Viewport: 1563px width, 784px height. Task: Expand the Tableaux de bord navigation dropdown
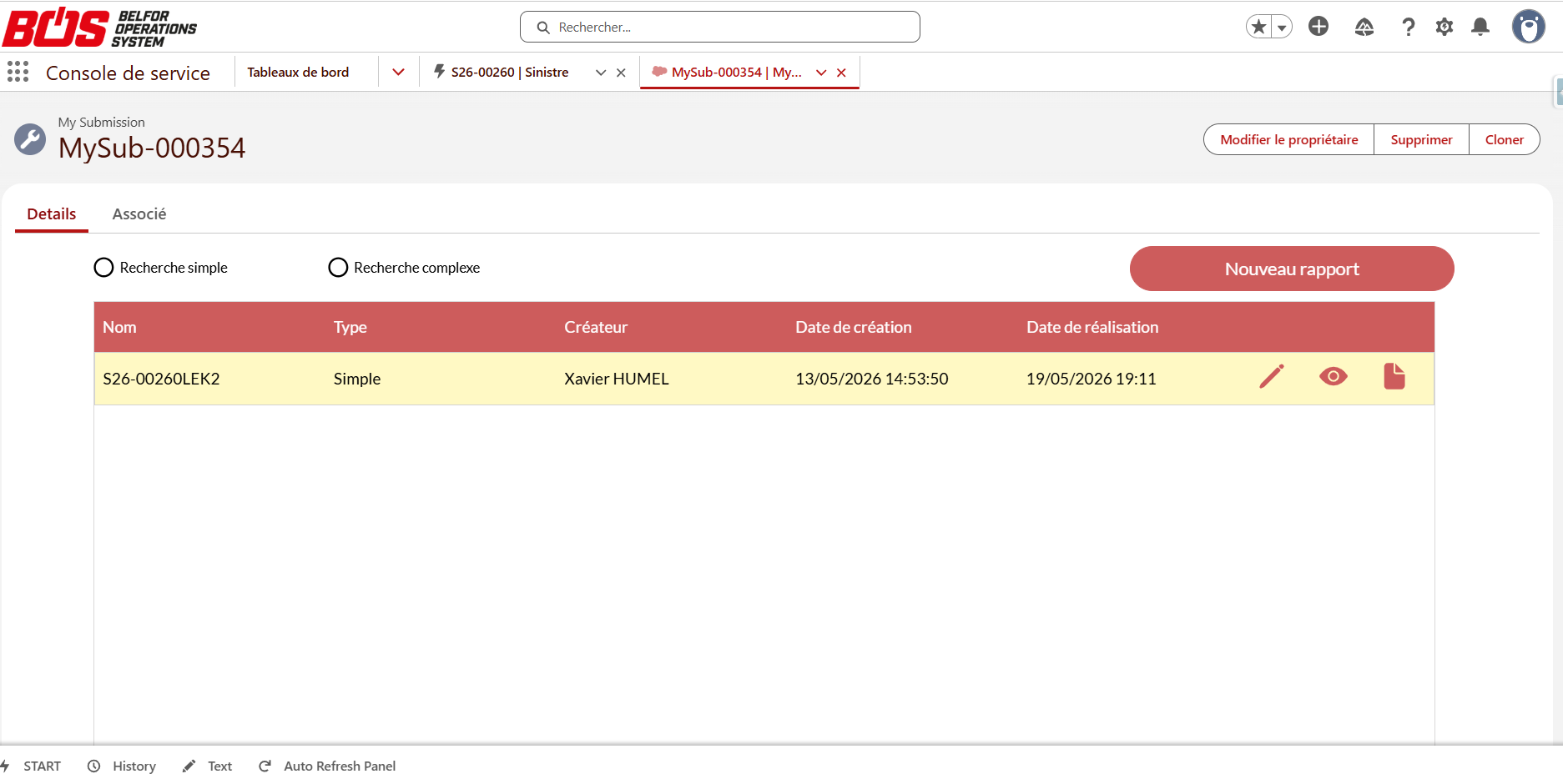click(x=399, y=73)
